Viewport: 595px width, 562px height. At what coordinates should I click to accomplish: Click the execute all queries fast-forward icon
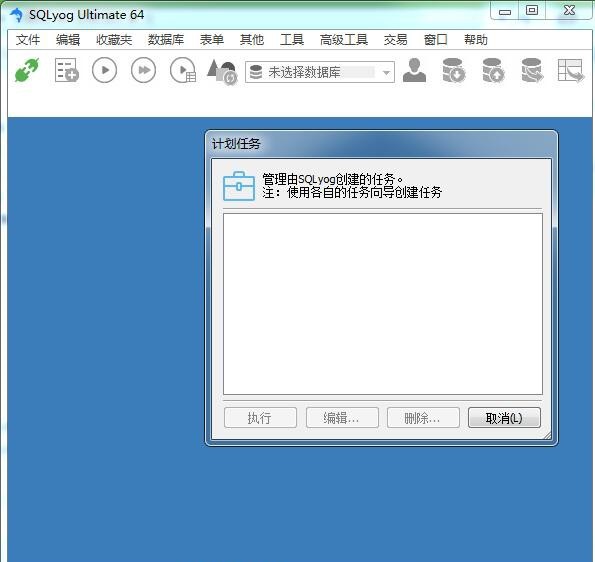143,70
